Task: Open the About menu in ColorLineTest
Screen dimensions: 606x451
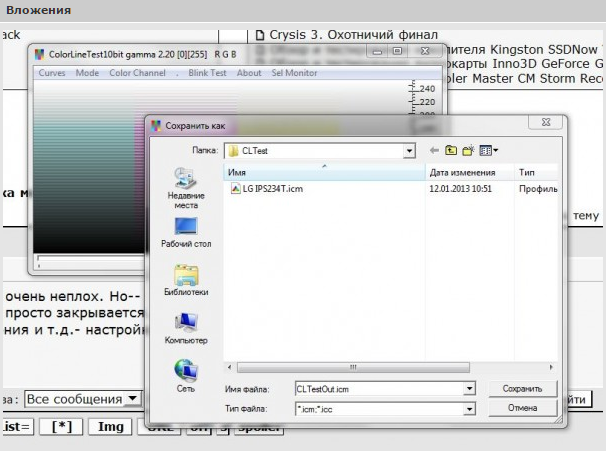Action: 249,73
